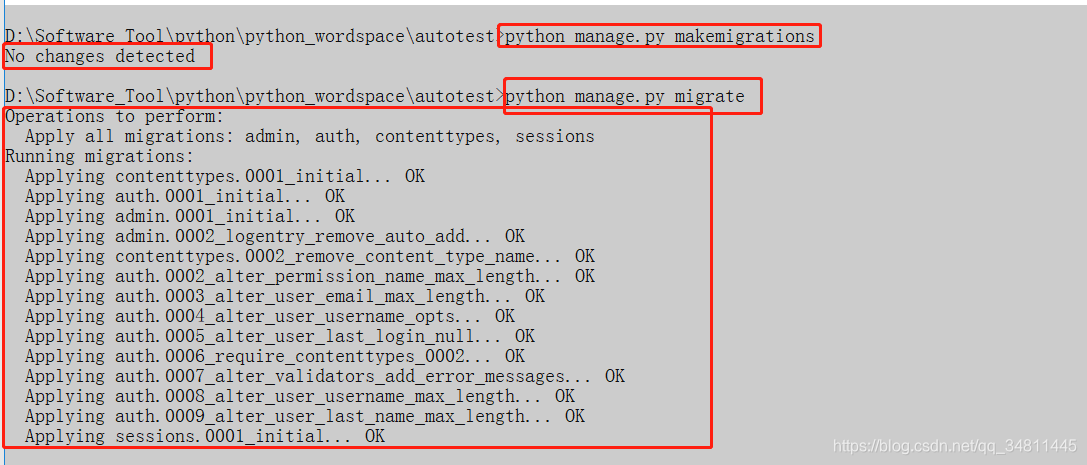This screenshot has width=1087, height=465.
Task: Click the 'admin.0002_logentry_remove_auto_add' line
Action: pyautogui.click(x=275, y=237)
